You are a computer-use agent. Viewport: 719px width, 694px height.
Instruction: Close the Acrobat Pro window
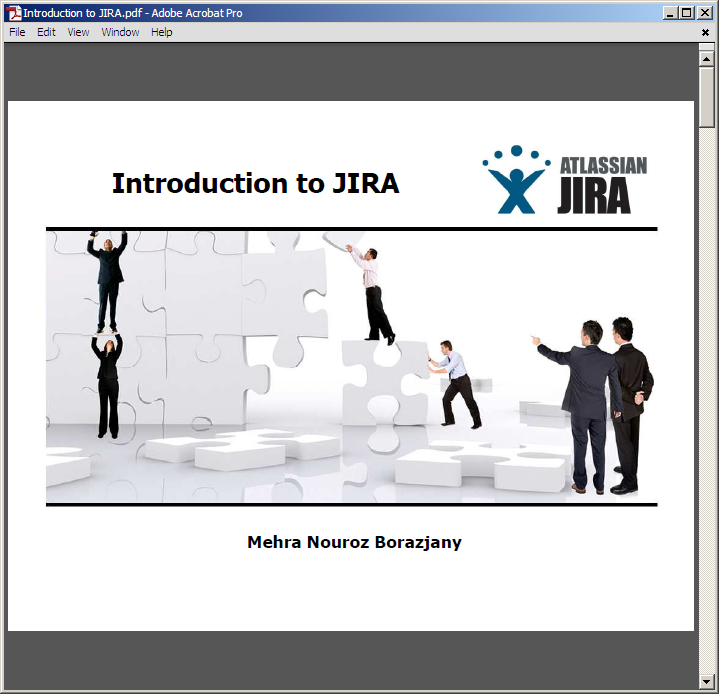coord(704,13)
